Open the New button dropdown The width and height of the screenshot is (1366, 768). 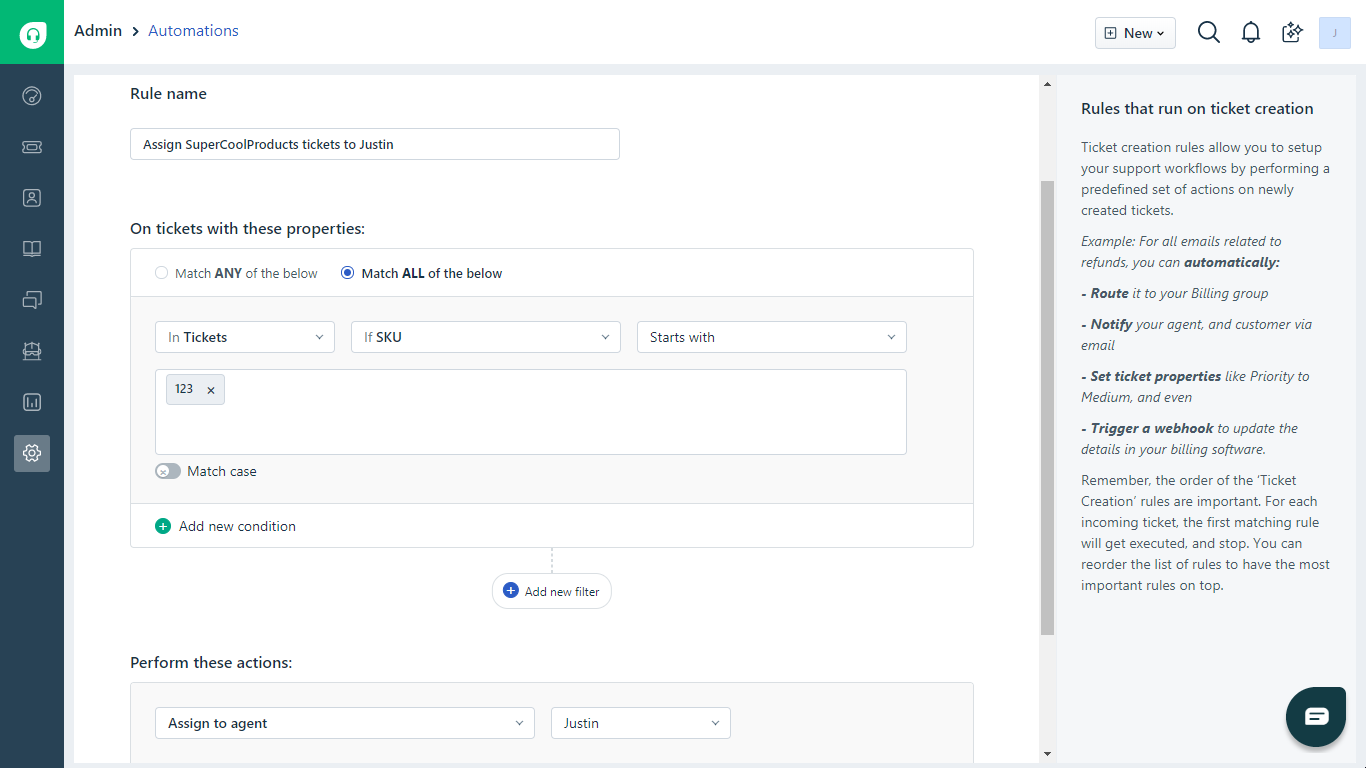[1135, 33]
